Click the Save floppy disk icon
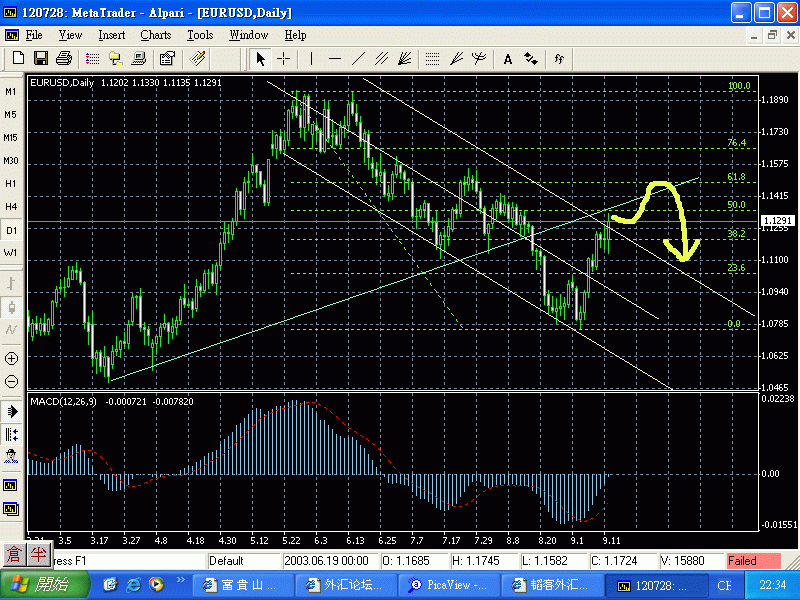 [41, 59]
